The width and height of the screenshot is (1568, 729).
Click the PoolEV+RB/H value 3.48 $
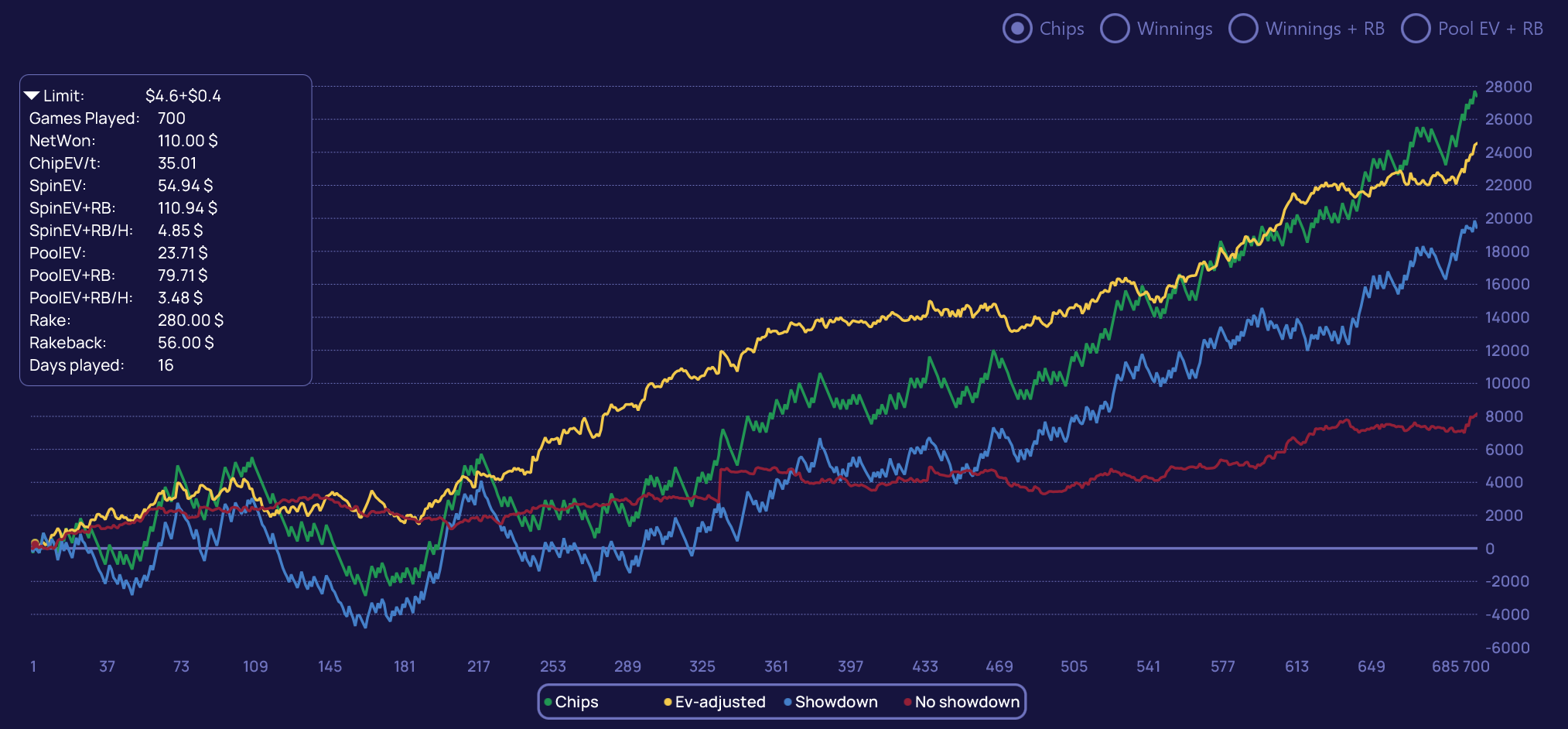coord(180,298)
